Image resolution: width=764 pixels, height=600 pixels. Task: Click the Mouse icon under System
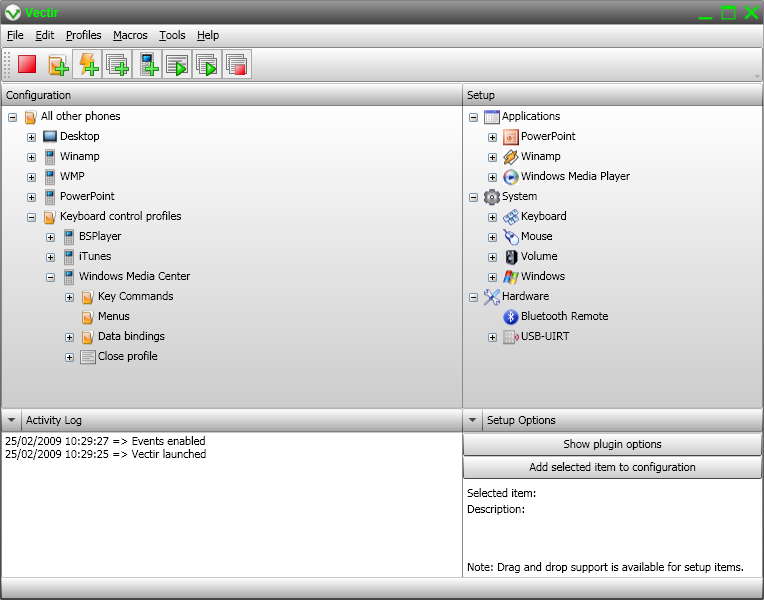pyautogui.click(x=510, y=237)
